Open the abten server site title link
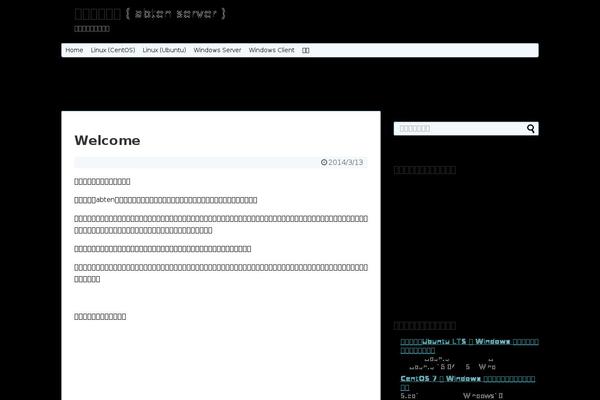 150,14
